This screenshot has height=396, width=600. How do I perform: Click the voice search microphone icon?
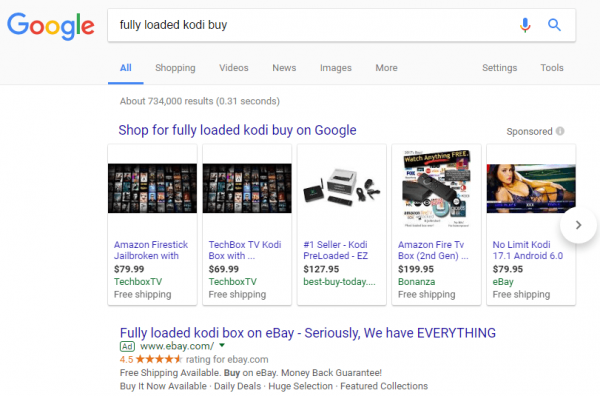click(525, 25)
